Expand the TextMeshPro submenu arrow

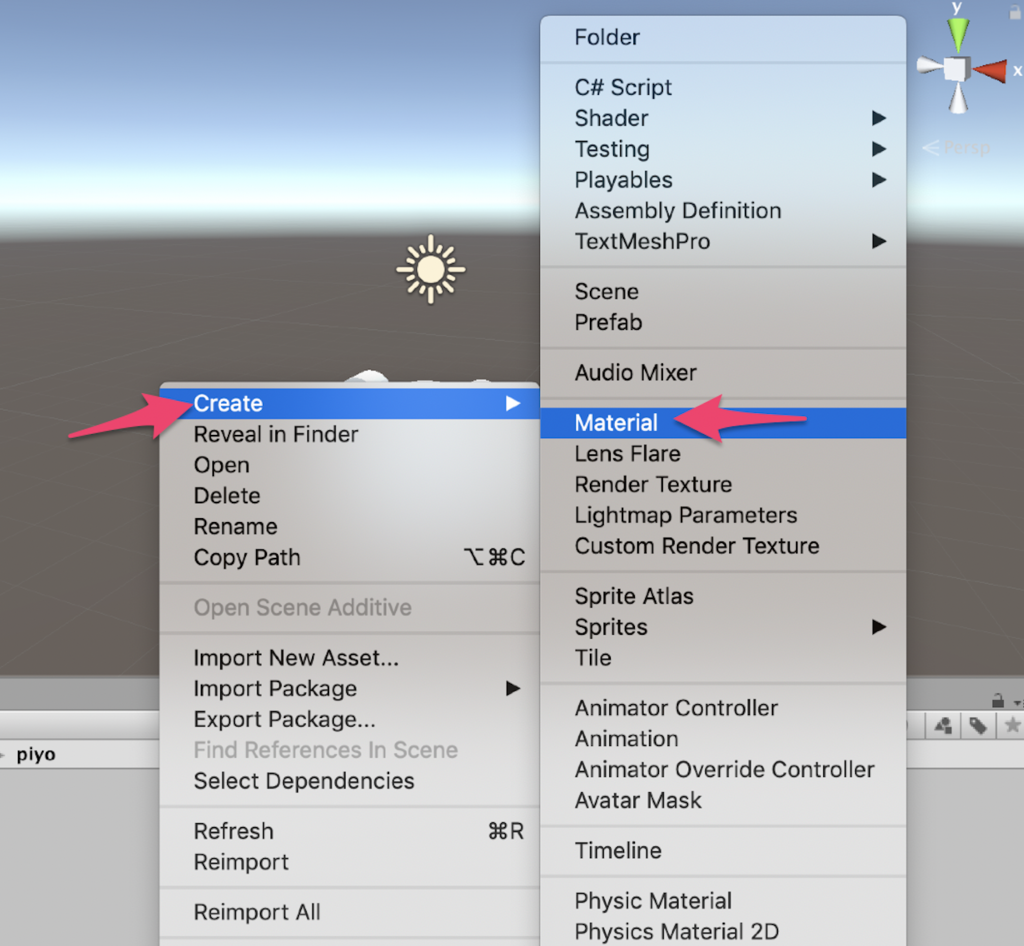879,242
